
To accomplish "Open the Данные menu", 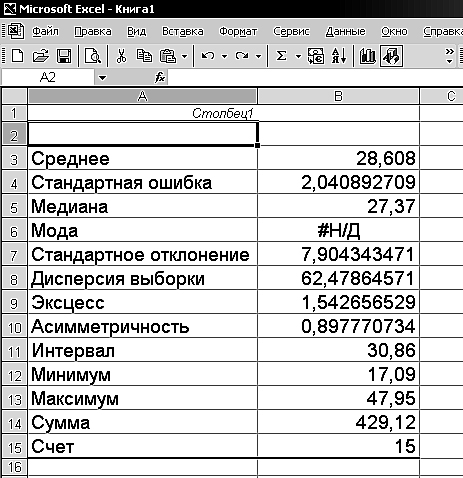I will 345,31.
